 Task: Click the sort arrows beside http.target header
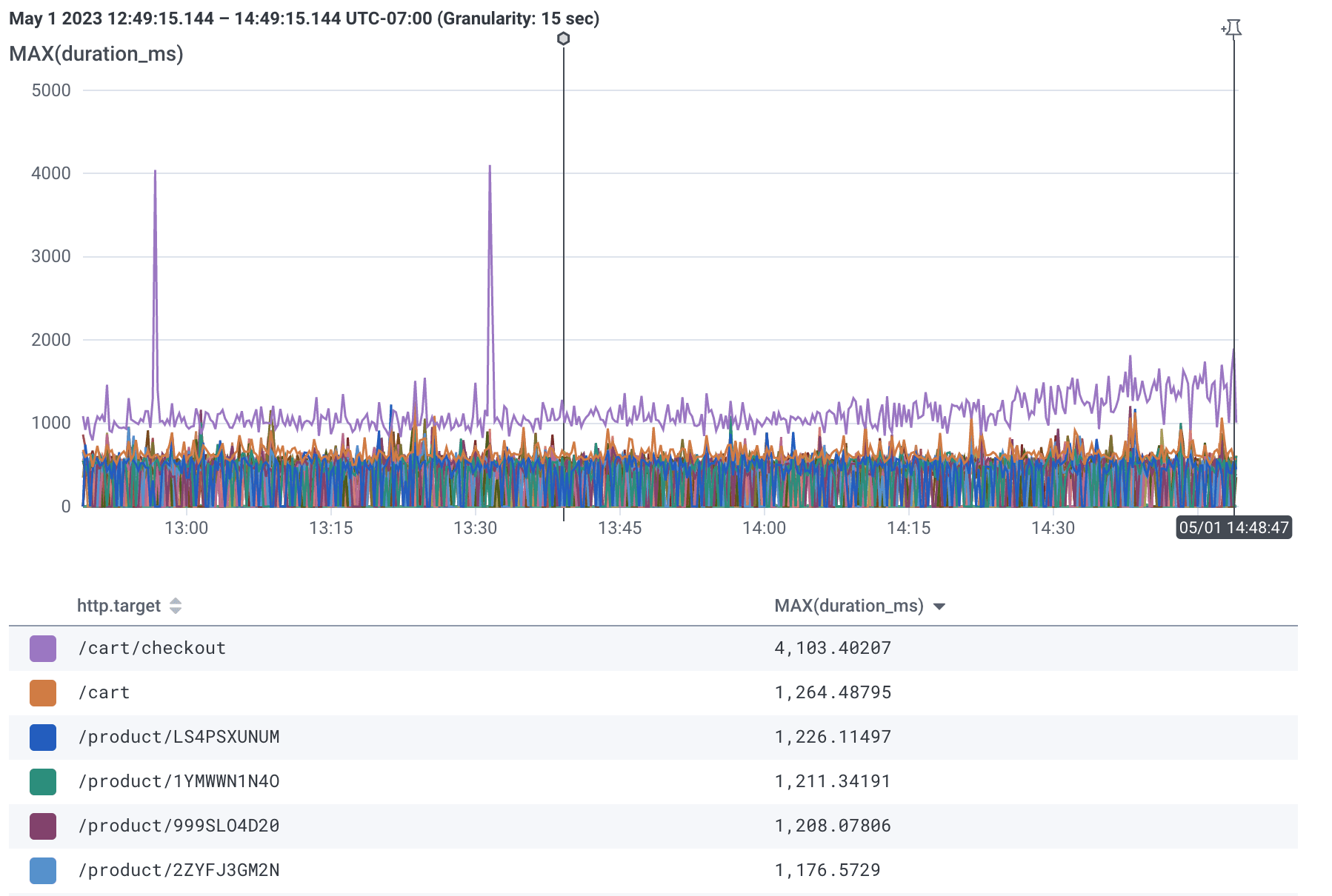click(176, 605)
